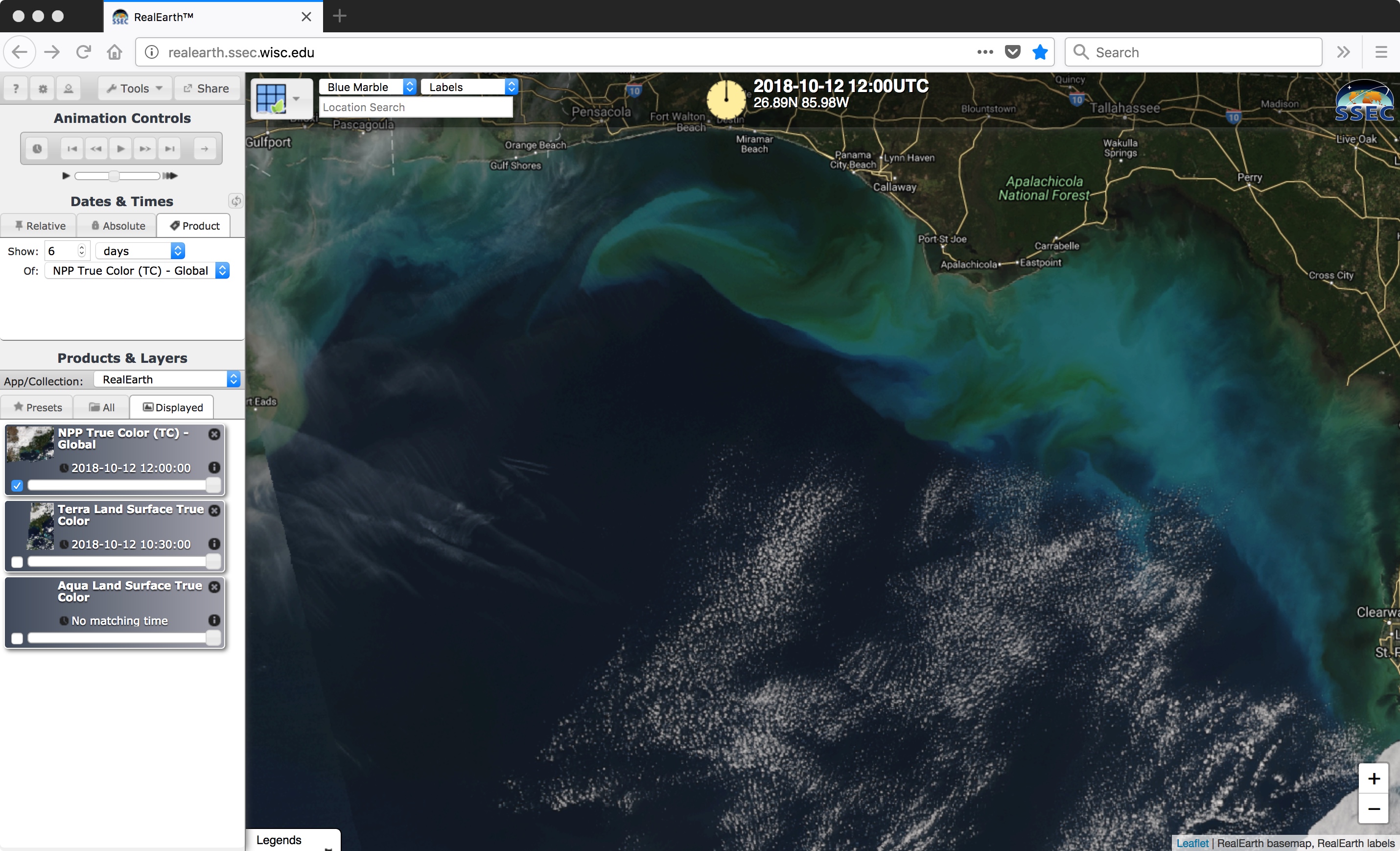Skip to last animation frame

(170, 149)
